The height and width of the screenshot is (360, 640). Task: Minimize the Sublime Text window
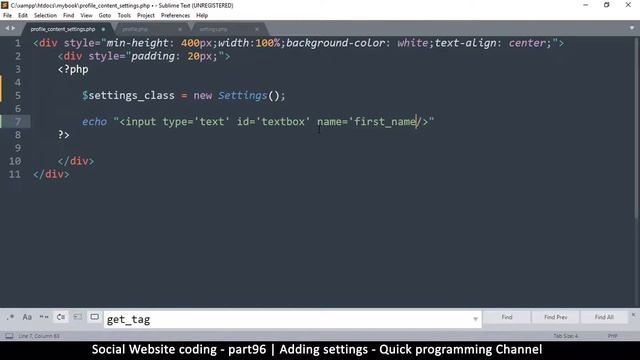[586, 5]
